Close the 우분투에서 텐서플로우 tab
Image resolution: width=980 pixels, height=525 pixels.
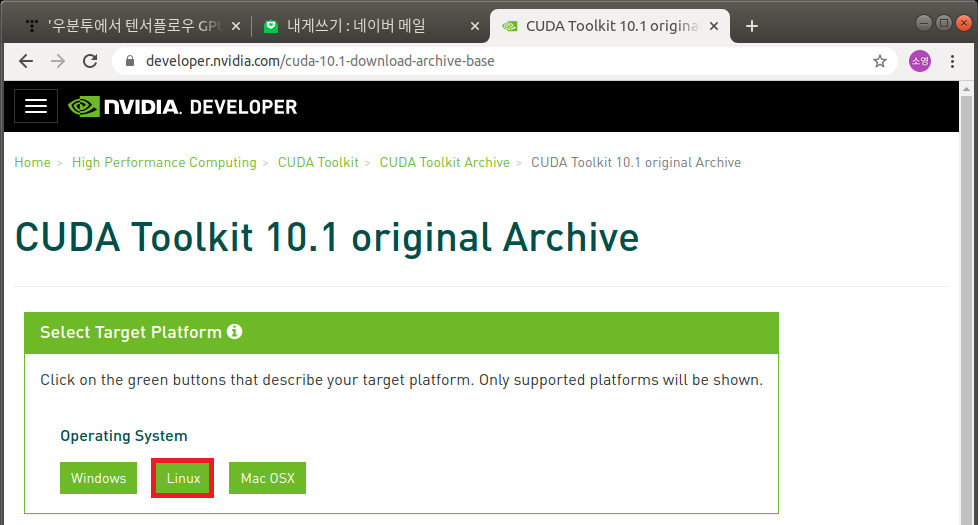(236, 26)
